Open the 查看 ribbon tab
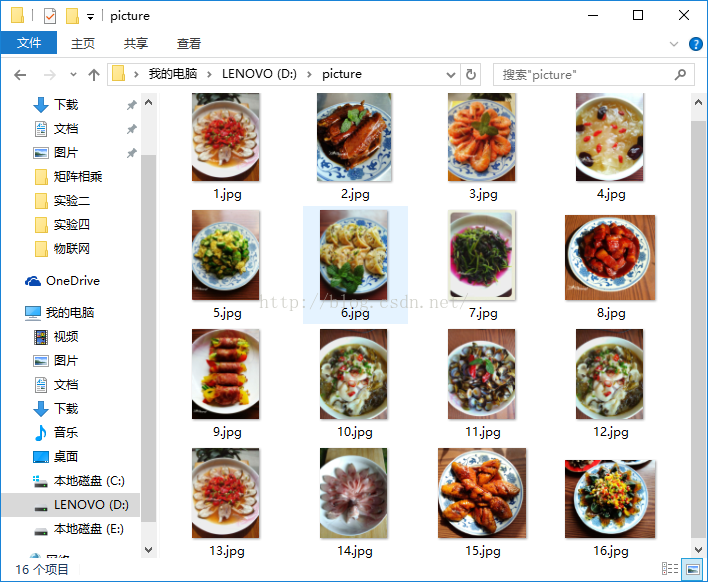The image size is (708, 582). 189,43
